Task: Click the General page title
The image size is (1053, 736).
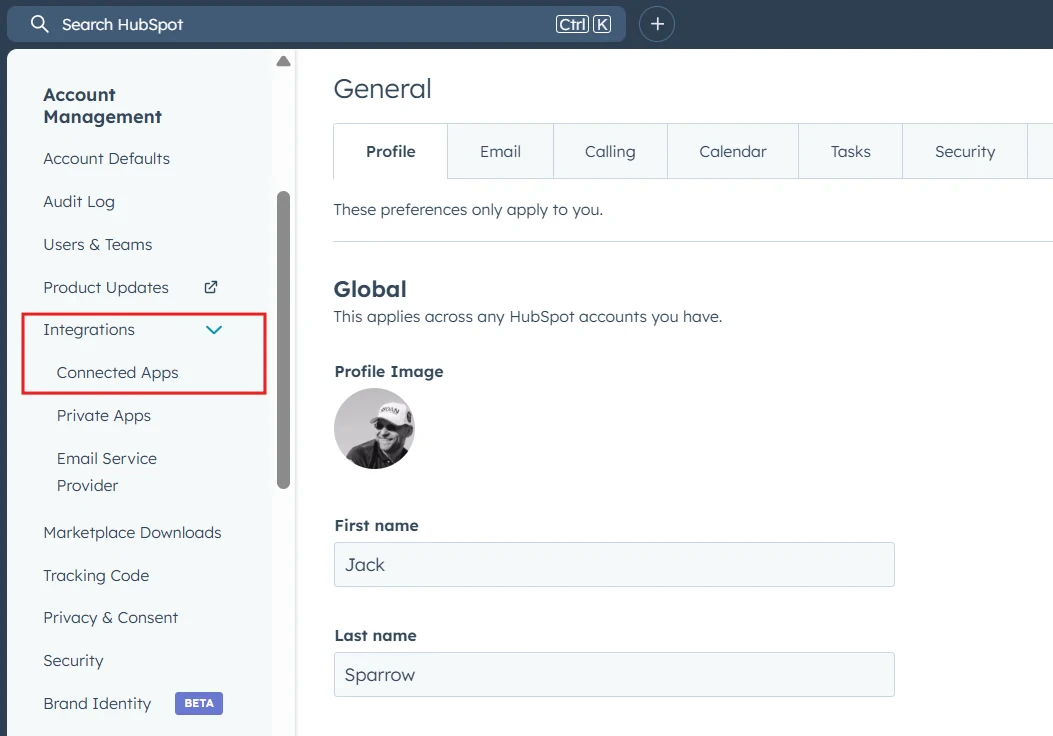Action: [x=383, y=89]
